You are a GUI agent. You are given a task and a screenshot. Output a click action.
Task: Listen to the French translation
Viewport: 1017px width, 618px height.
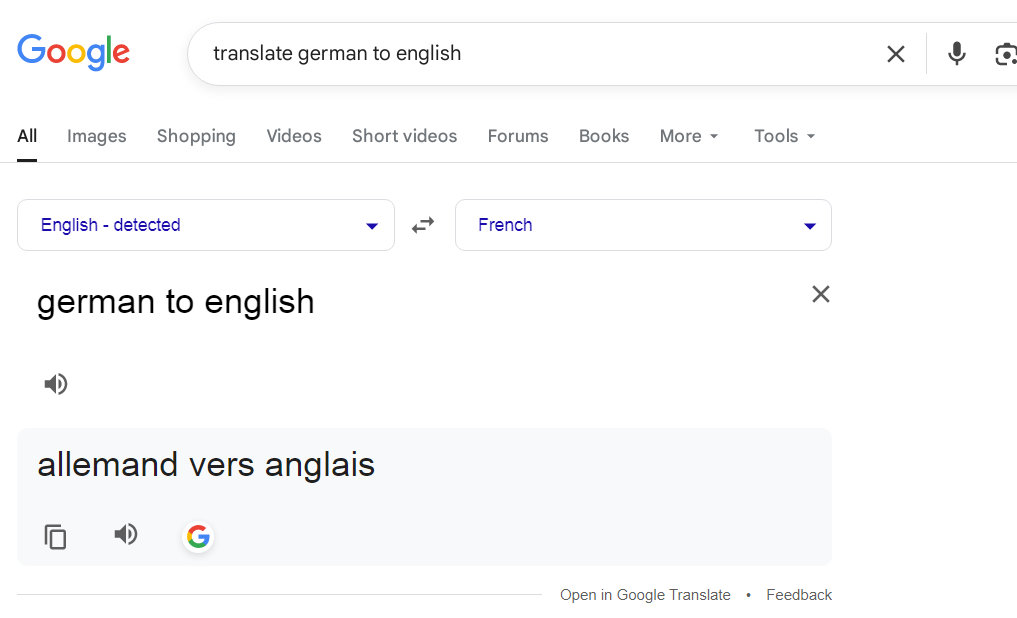(x=126, y=535)
